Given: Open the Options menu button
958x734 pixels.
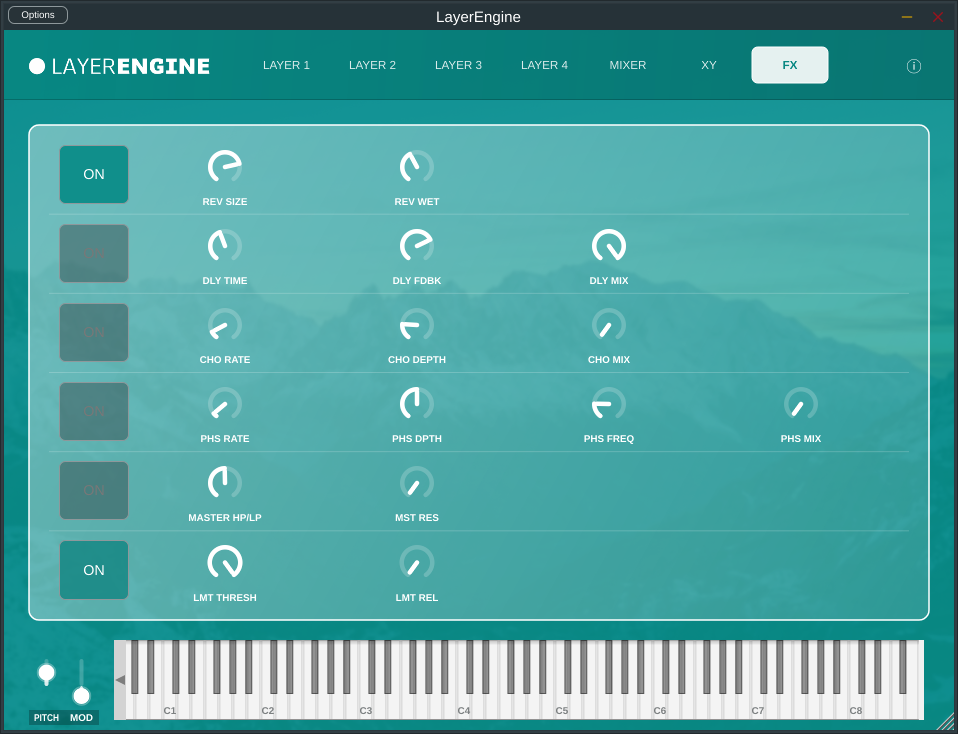Looking at the screenshot, I should [x=38, y=15].
